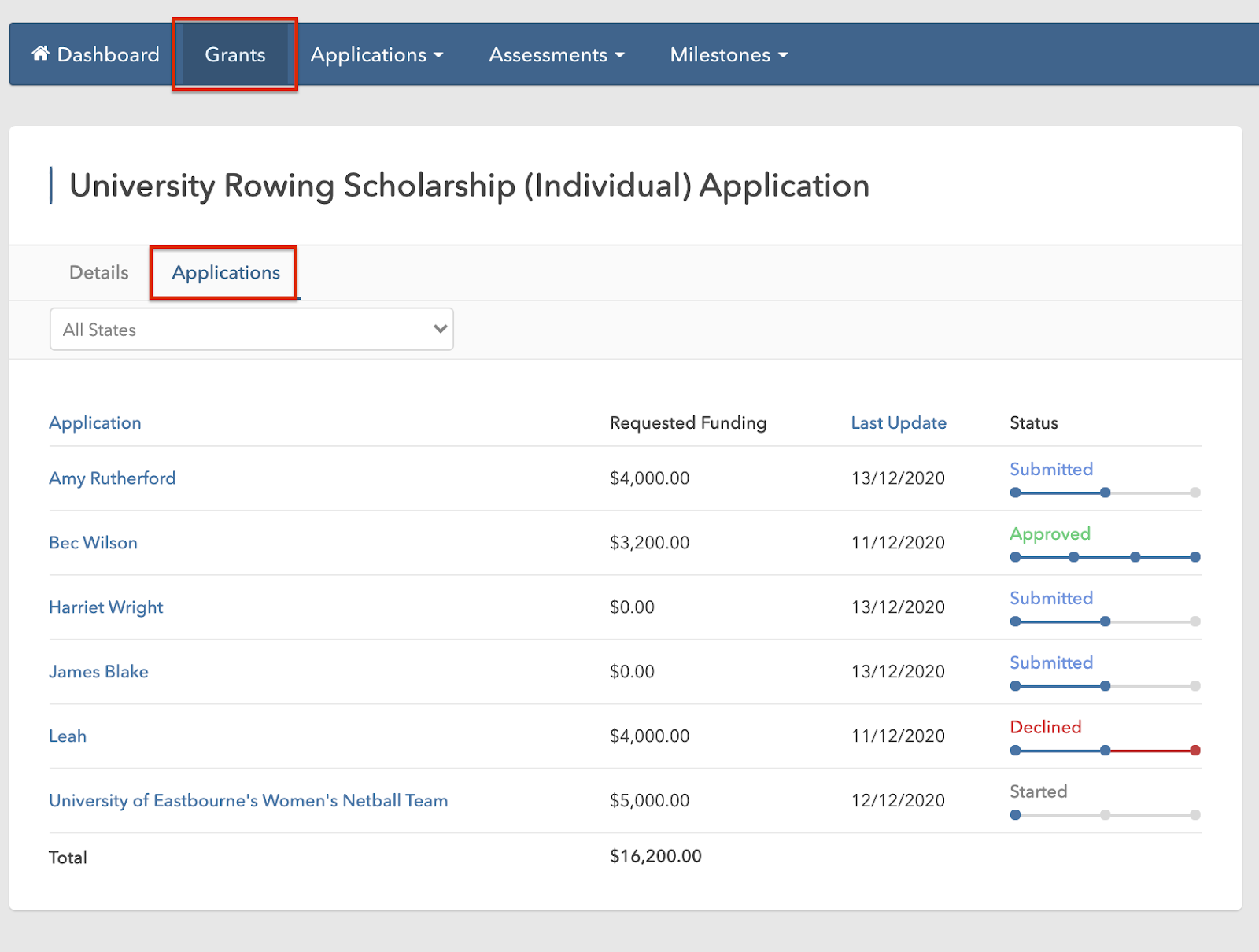Click Amy Rutherford's Submitted status label
Screen dimensions: 1259x952
point(1051,469)
